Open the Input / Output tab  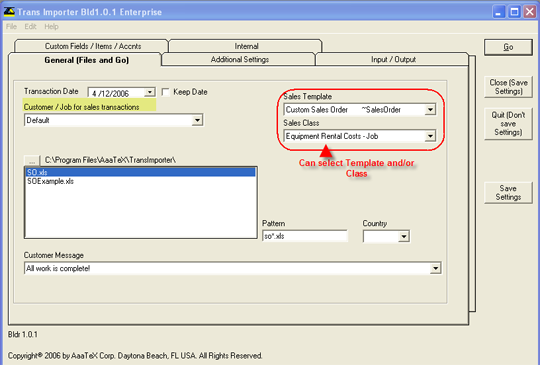393,59
